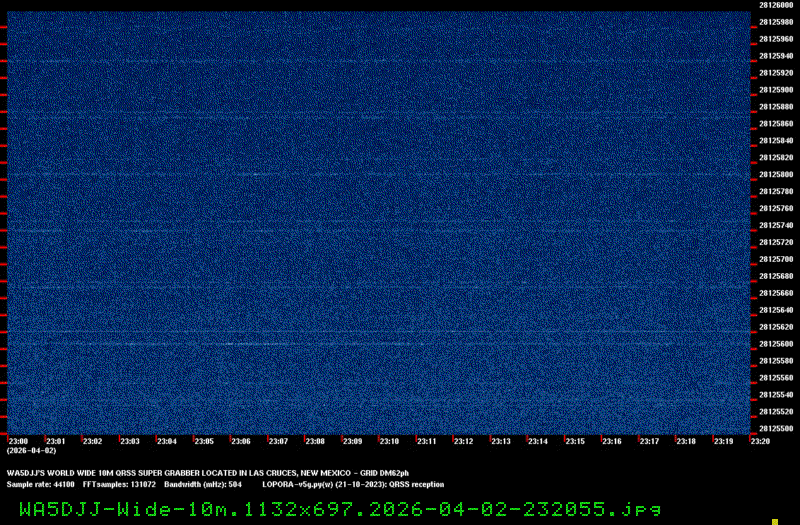Click the 28125680 frequency axis value
800x525 pixels.
pyautogui.click(x=776, y=276)
